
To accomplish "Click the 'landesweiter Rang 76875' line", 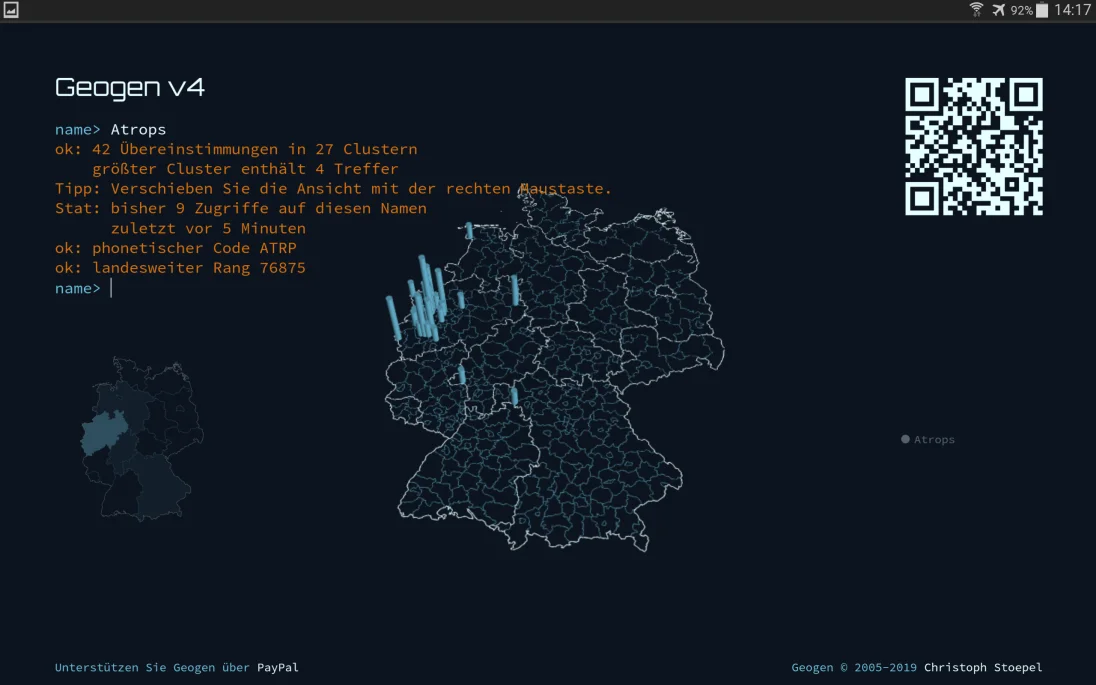I will (180, 268).
